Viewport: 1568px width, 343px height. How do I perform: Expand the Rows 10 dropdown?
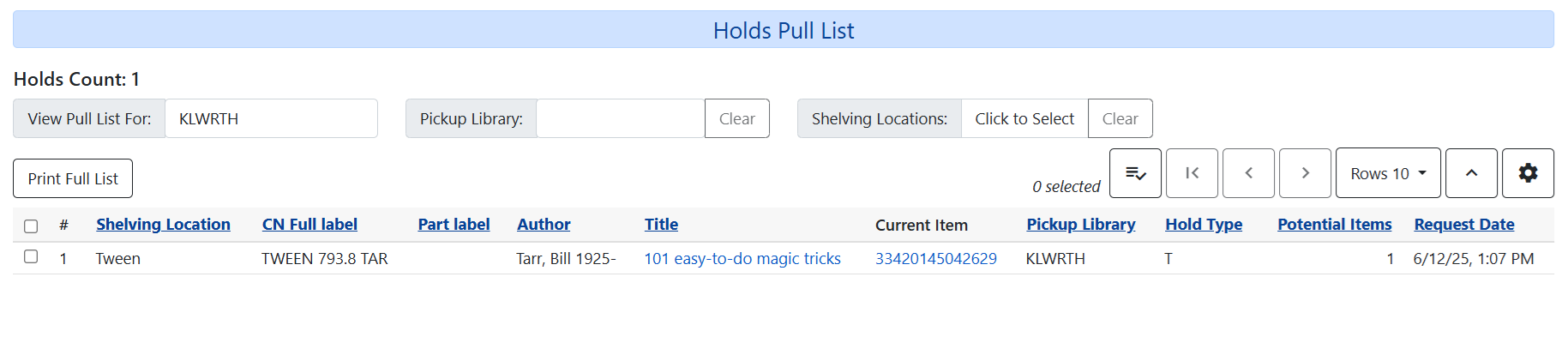tap(1388, 173)
